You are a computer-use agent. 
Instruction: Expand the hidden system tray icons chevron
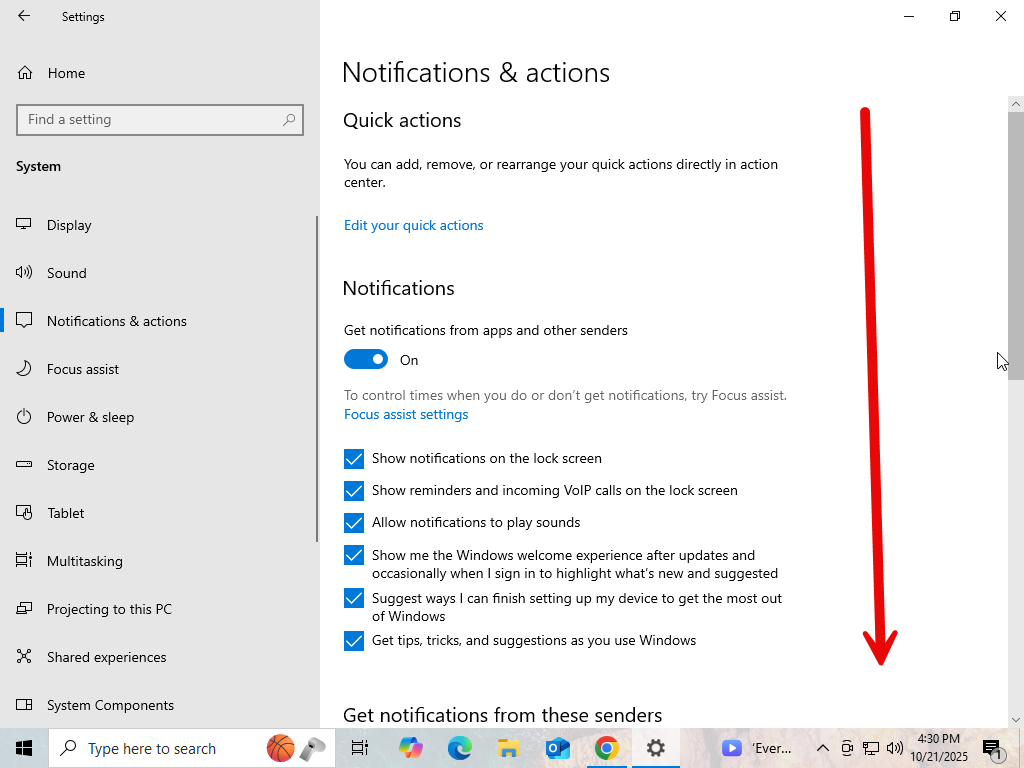click(823, 748)
